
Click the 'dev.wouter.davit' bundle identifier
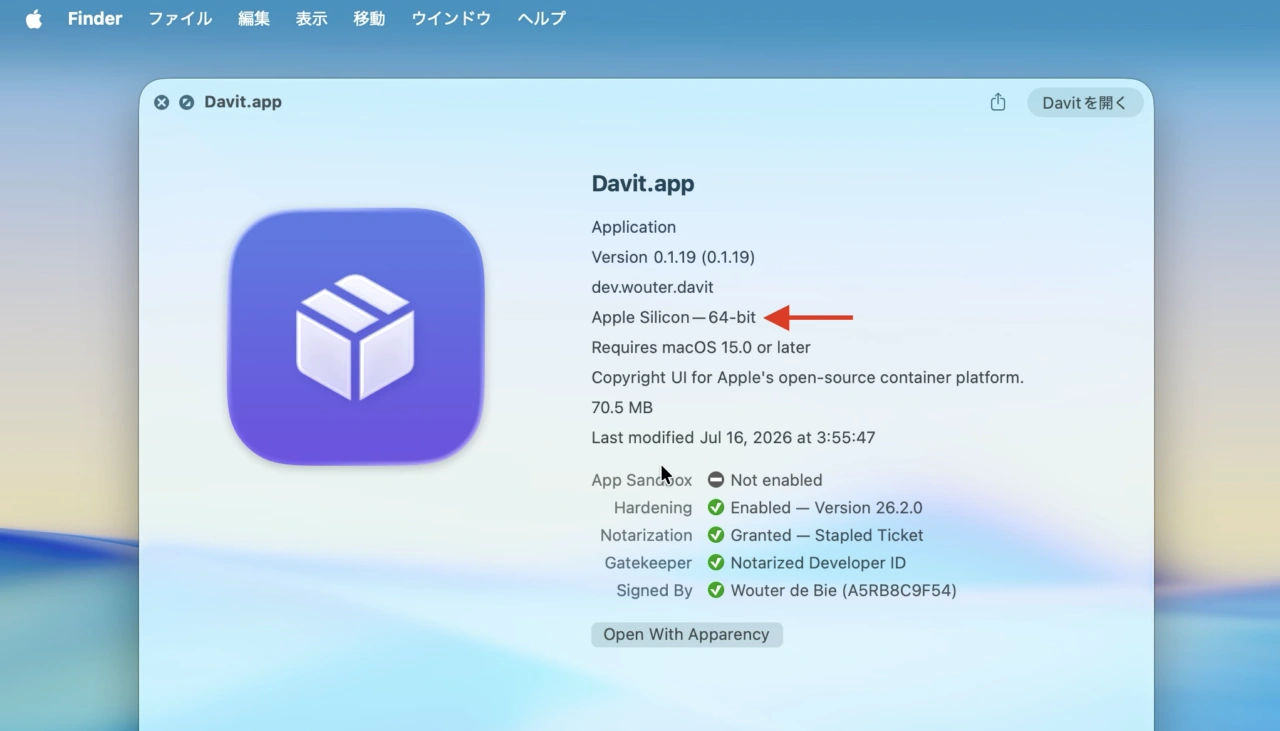pyautogui.click(x=653, y=287)
